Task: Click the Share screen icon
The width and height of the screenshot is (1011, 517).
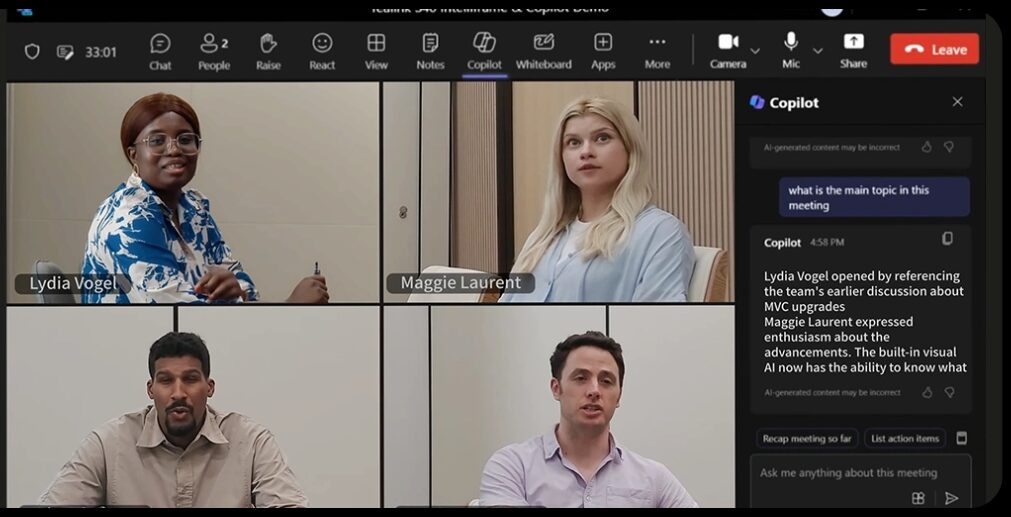Action: click(x=853, y=48)
